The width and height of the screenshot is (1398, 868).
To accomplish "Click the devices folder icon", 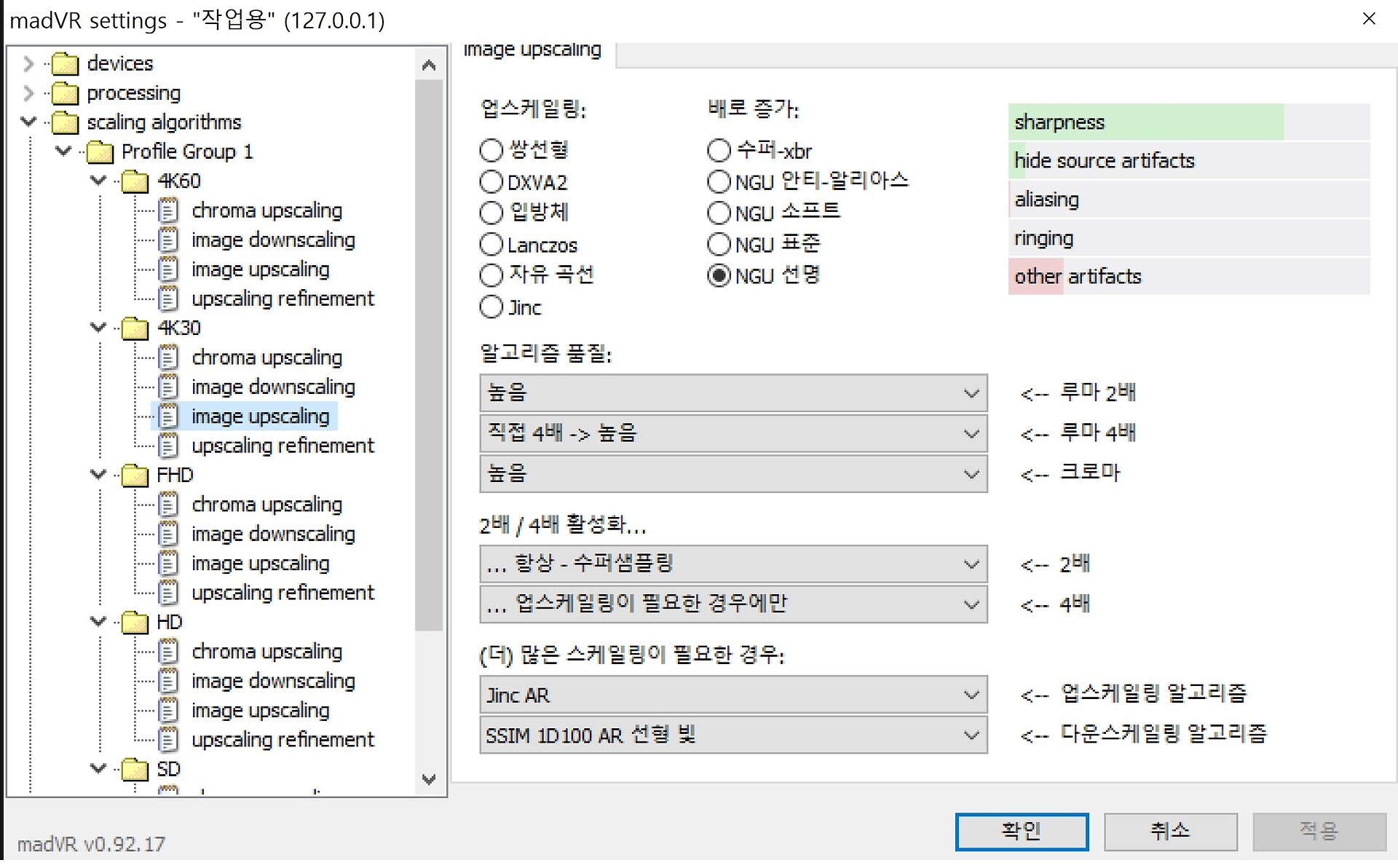I will pos(65,64).
